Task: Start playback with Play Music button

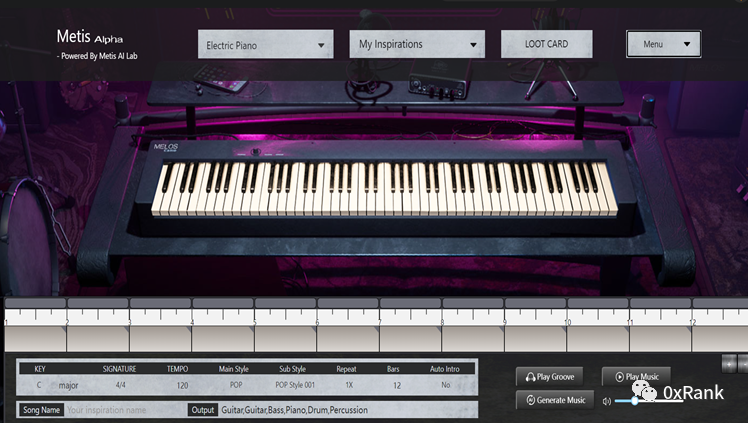Action: 636,377
